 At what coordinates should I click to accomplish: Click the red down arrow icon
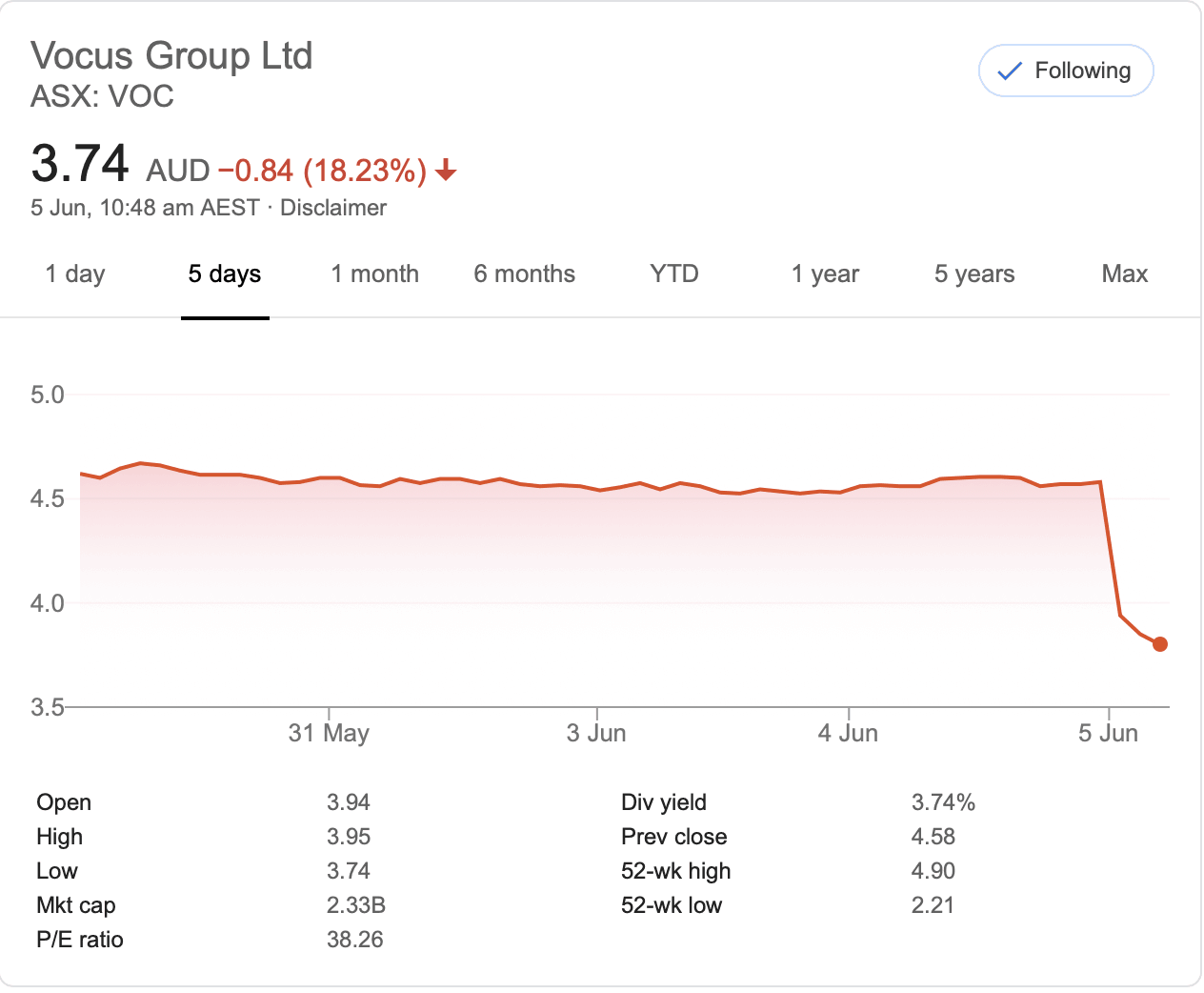[x=446, y=172]
